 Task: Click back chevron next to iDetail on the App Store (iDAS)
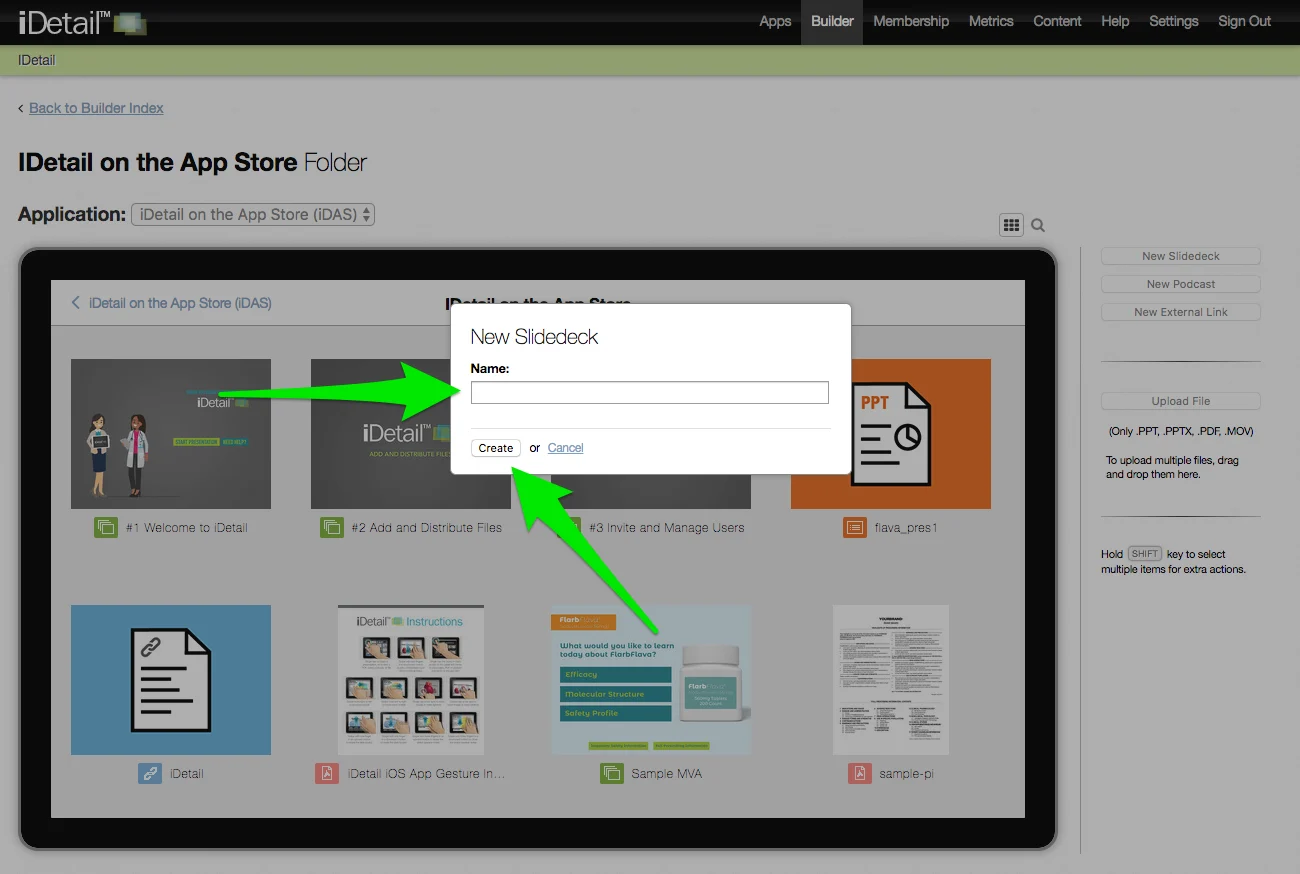pyautogui.click(x=75, y=303)
